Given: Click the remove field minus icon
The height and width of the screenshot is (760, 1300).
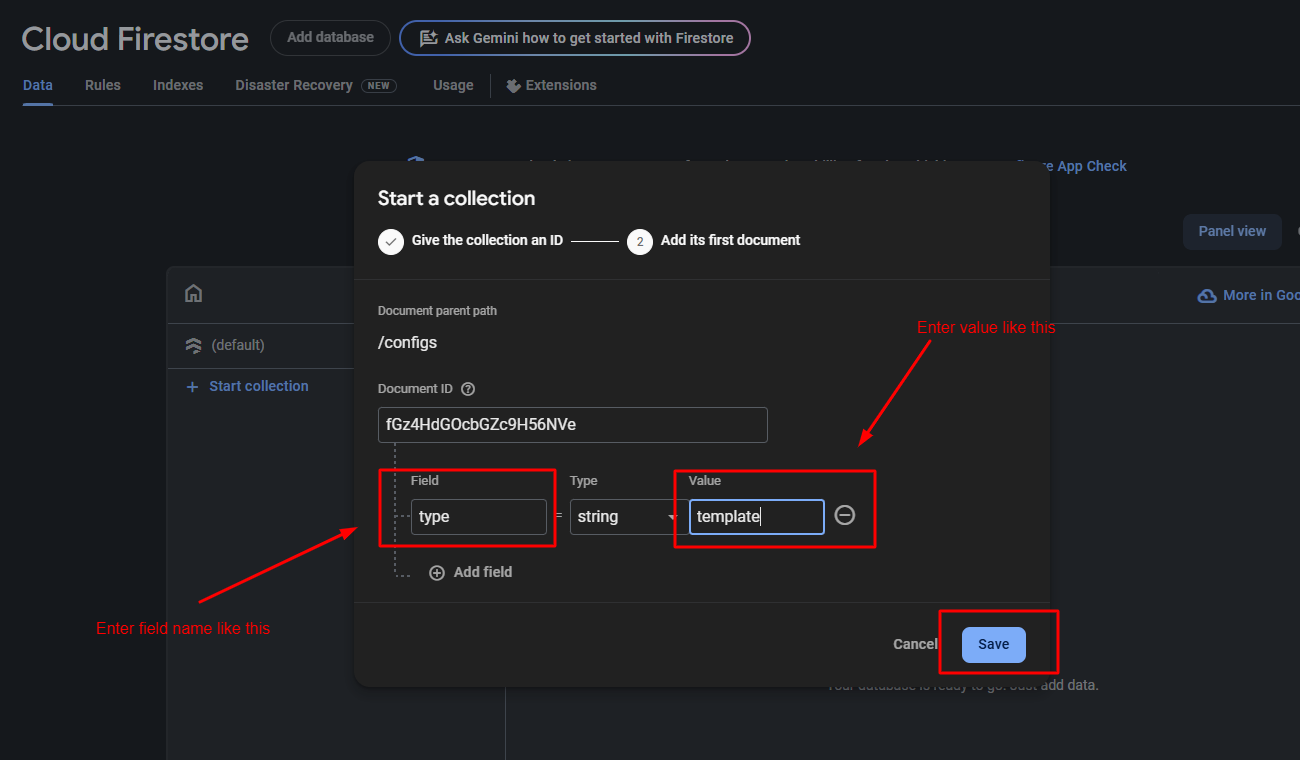Looking at the screenshot, I should click(x=845, y=515).
